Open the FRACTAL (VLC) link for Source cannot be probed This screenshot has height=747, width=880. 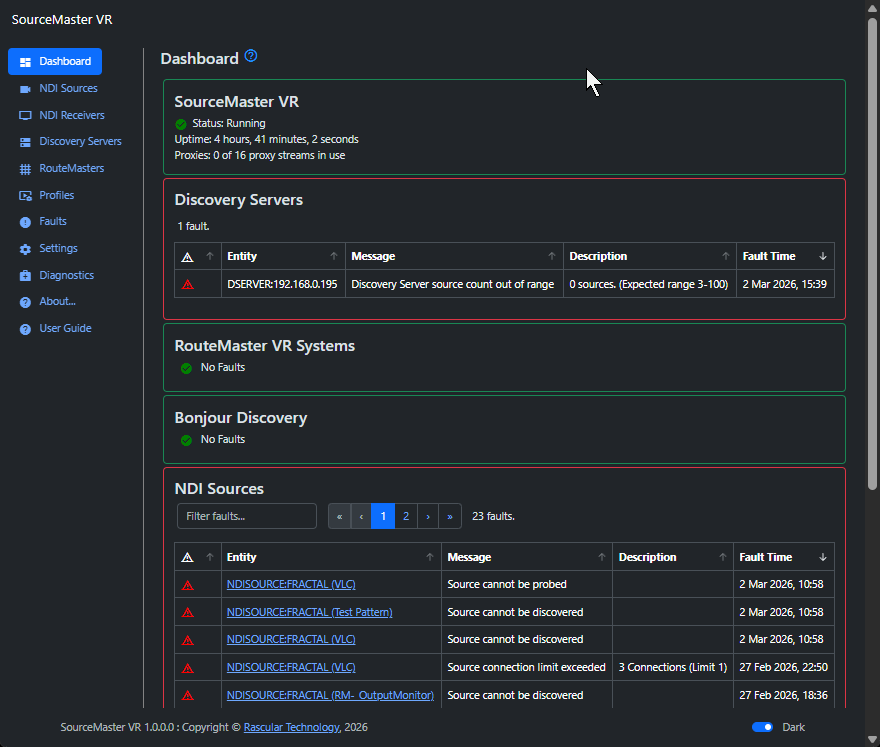(291, 585)
